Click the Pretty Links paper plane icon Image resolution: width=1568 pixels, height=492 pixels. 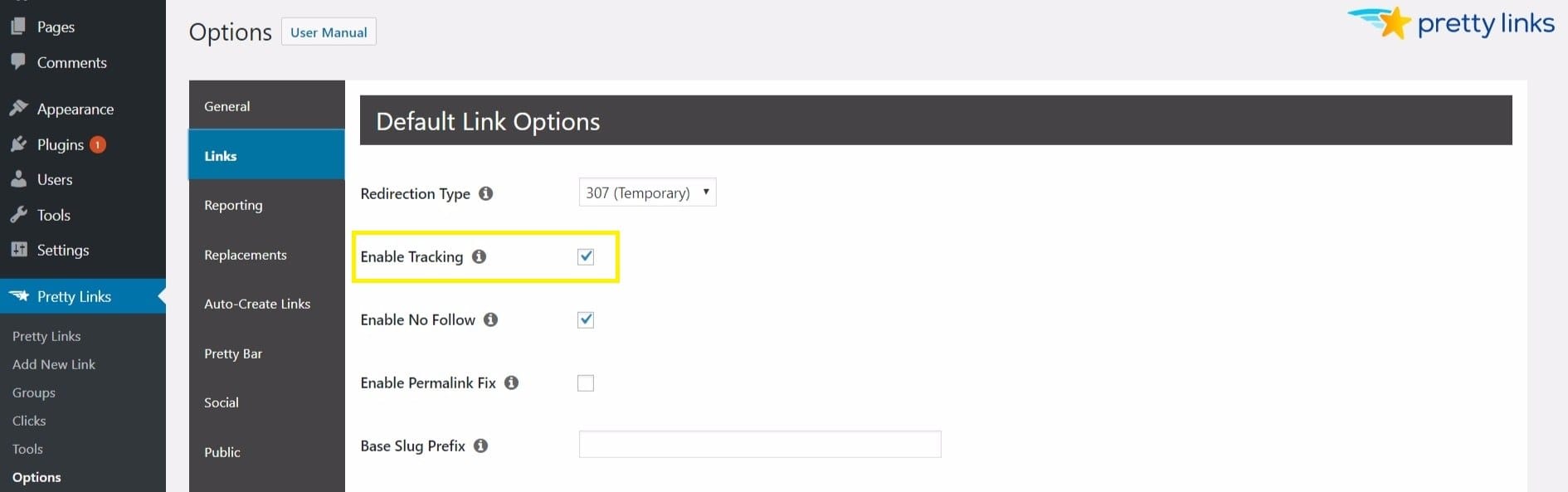[20, 295]
